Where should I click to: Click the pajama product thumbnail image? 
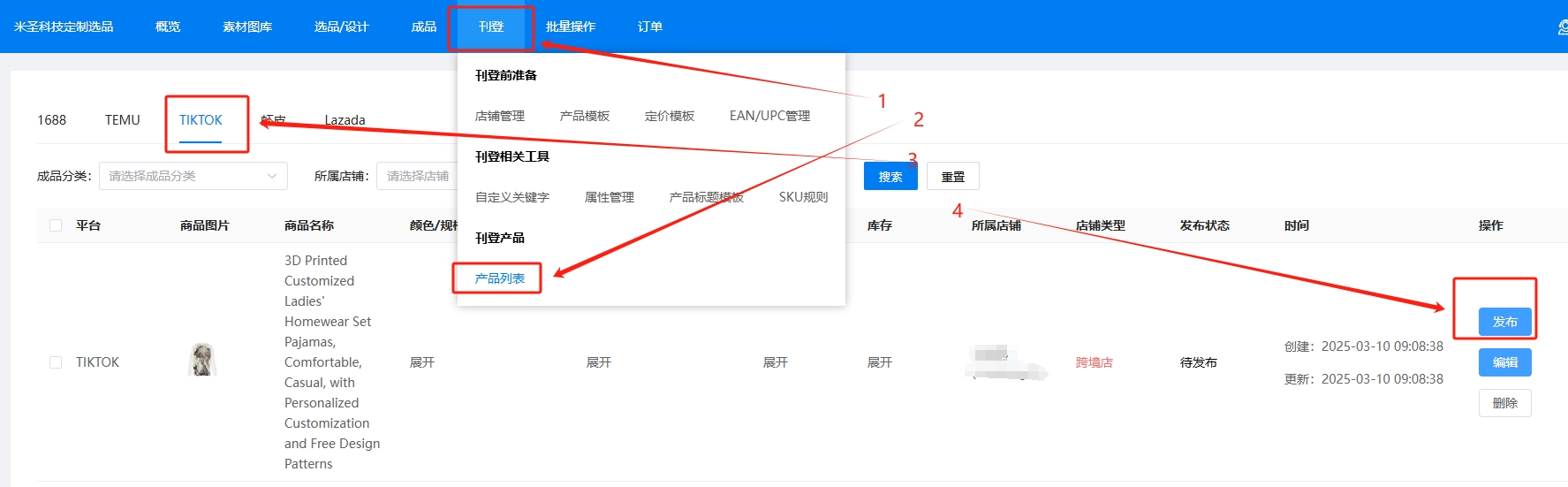point(203,360)
